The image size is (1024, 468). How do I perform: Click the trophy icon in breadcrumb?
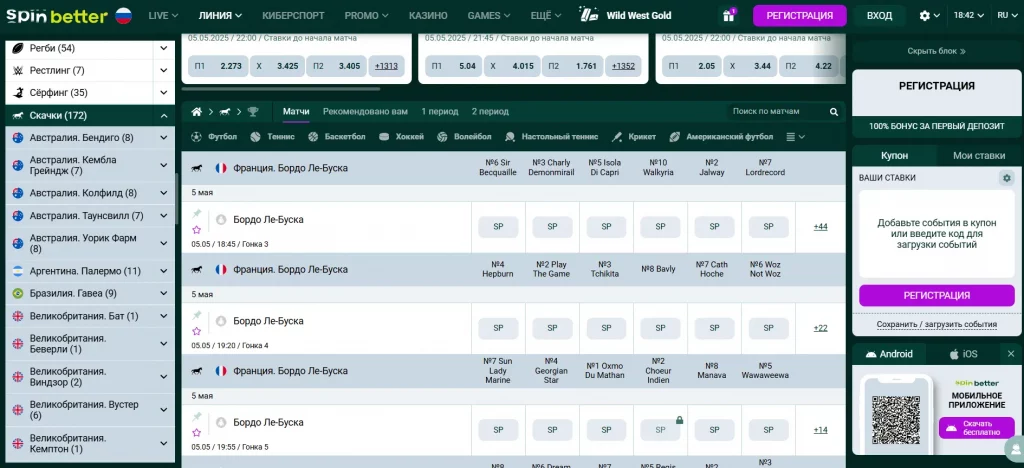(x=253, y=112)
